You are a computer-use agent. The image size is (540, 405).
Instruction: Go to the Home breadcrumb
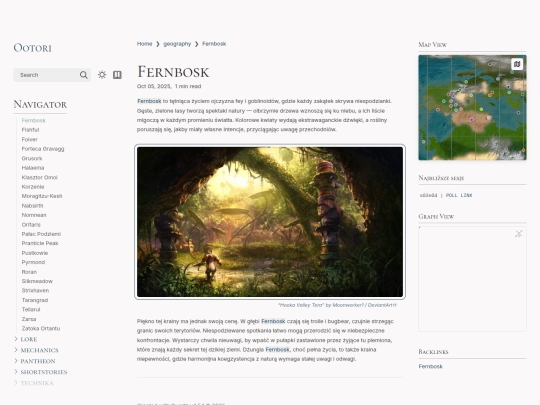coord(144,44)
